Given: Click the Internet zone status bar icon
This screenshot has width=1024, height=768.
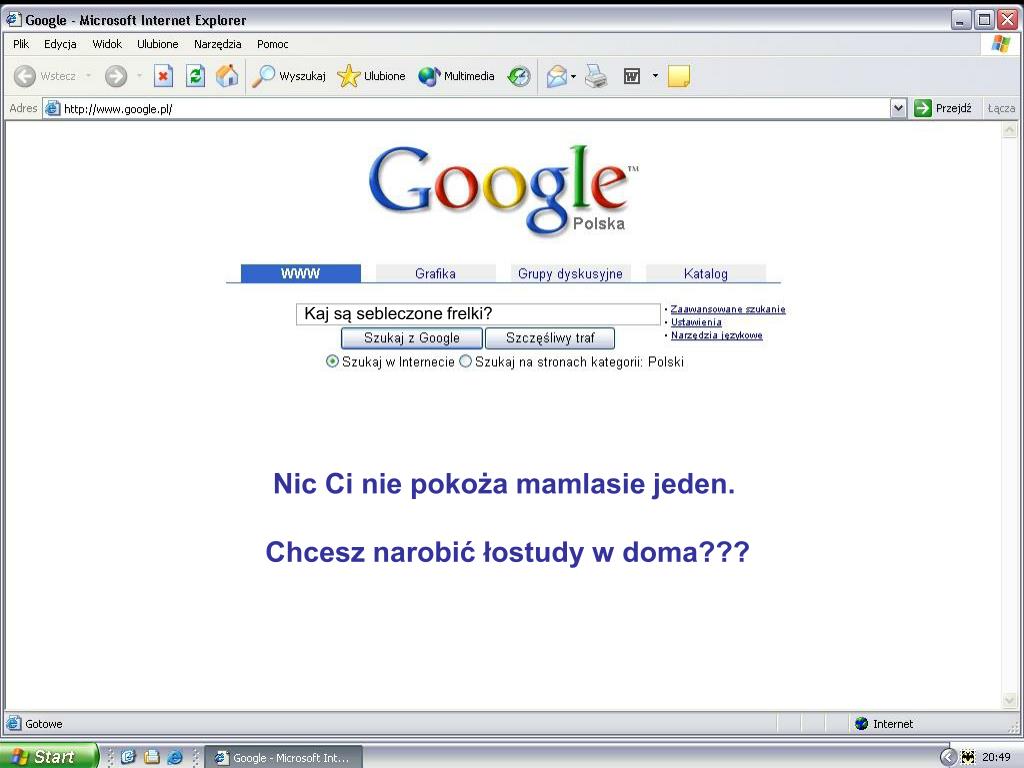Looking at the screenshot, I should tap(861, 723).
